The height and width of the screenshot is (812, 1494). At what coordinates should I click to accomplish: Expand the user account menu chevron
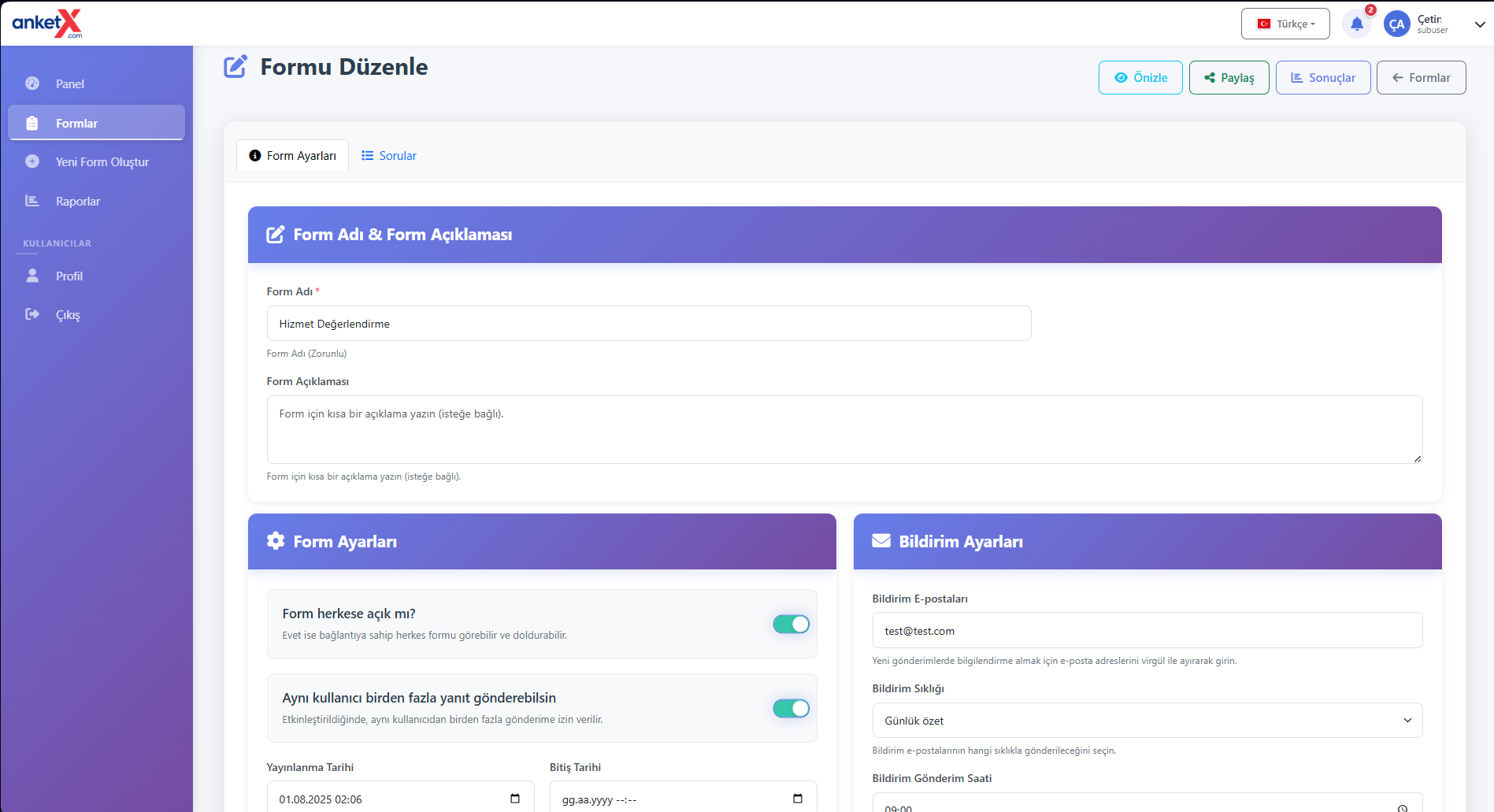pos(1479,24)
